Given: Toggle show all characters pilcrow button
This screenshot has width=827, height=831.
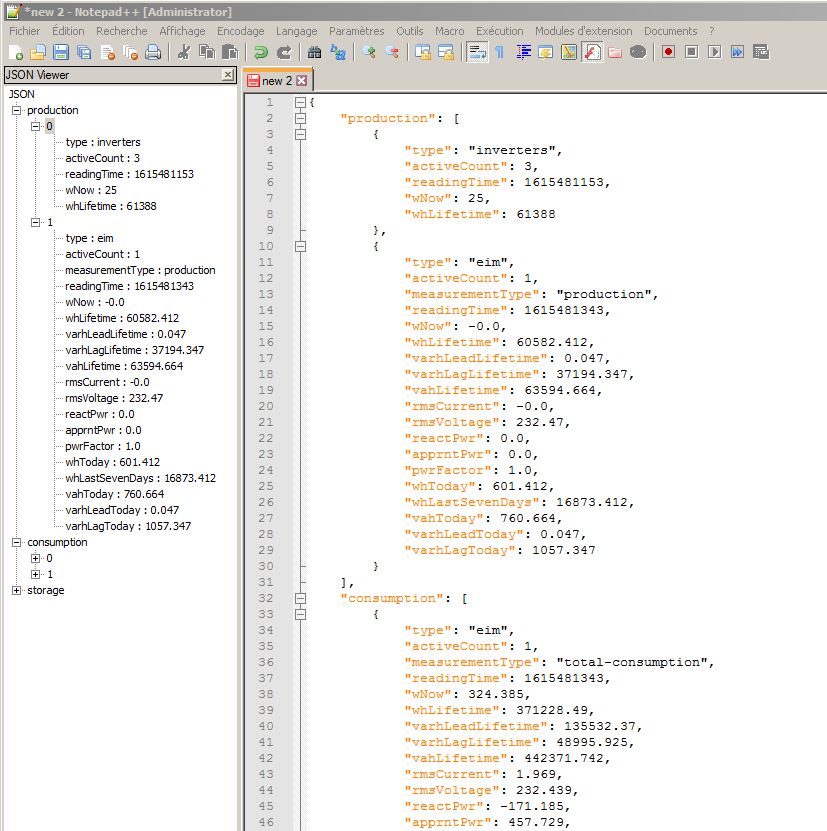Looking at the screenshot, I should pos(499,52).
